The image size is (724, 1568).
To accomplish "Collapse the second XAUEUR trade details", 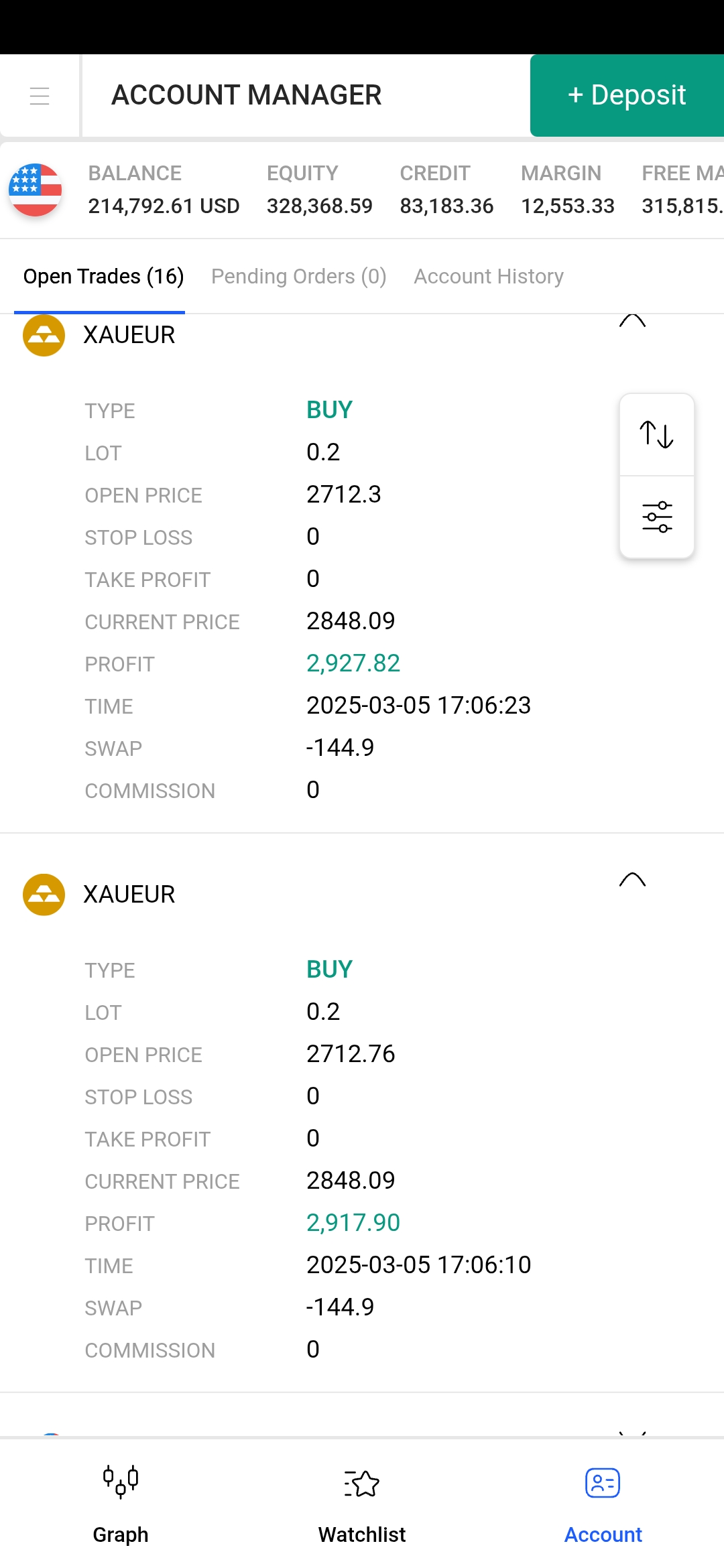I will (632, 880).
